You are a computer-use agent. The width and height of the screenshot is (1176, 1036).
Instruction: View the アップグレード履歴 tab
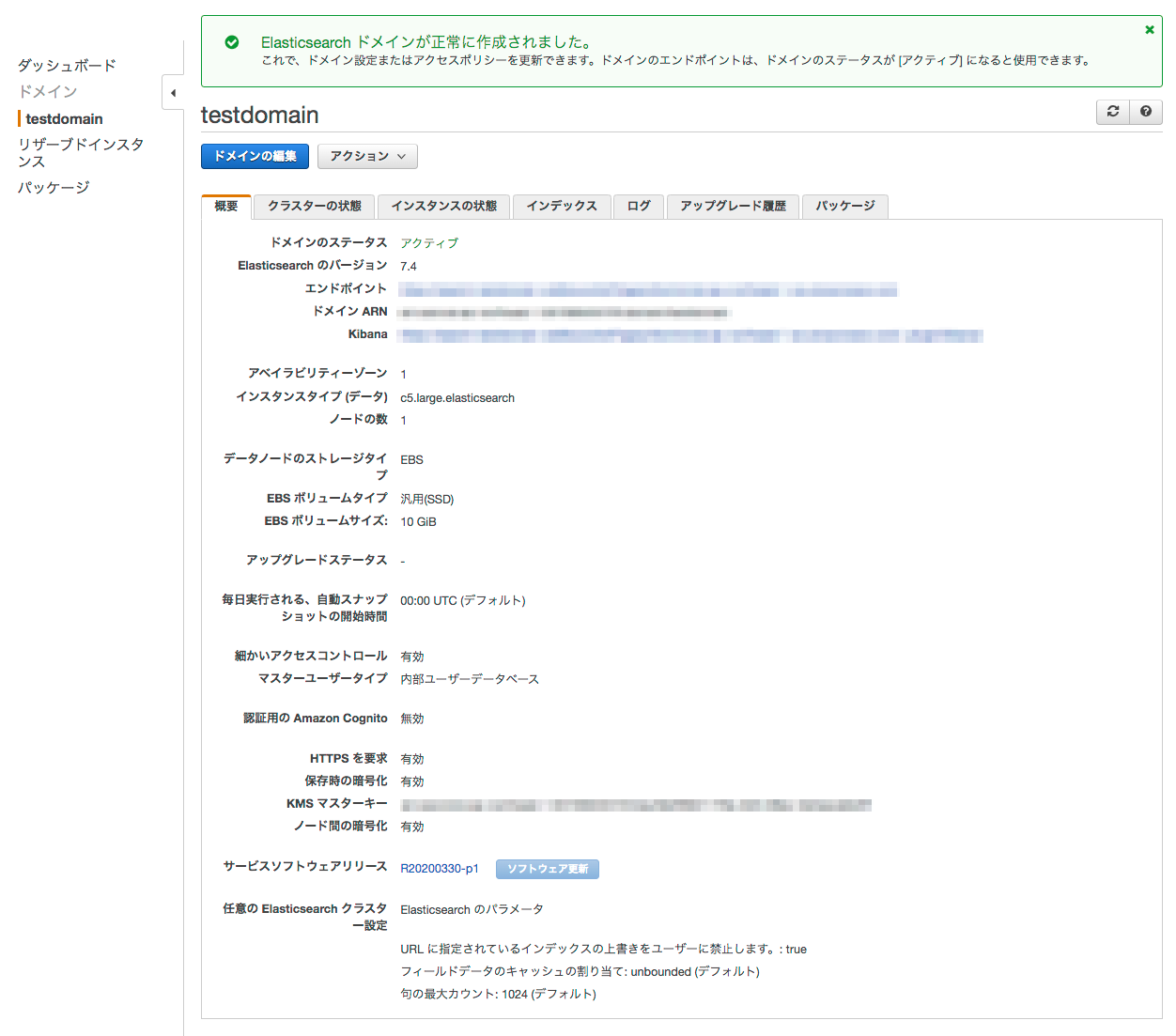pyautogui.click(x=733, y=207)
